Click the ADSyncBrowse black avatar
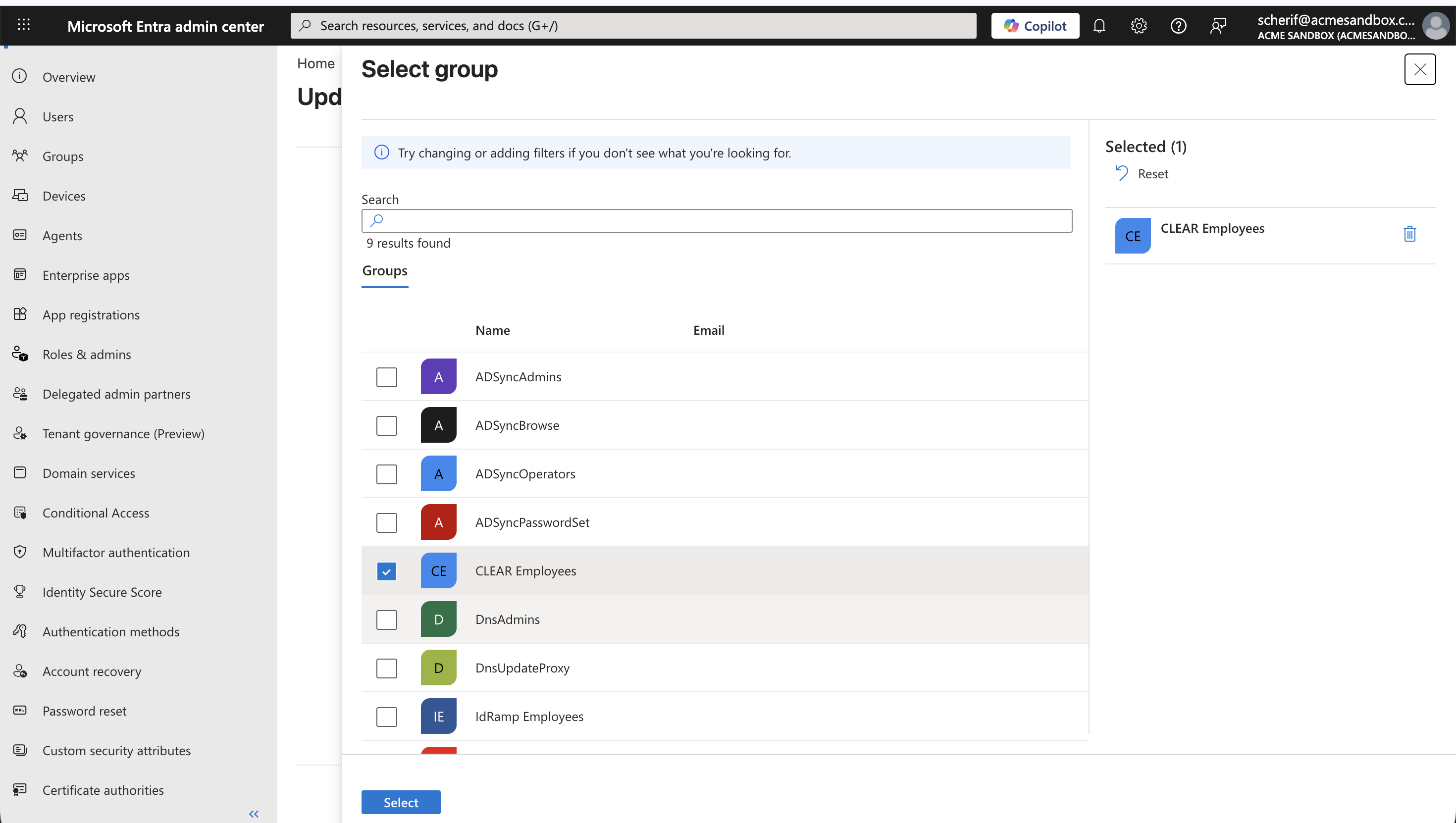The width and height of the screenshot is (1456, 823). tap(439, 425)
